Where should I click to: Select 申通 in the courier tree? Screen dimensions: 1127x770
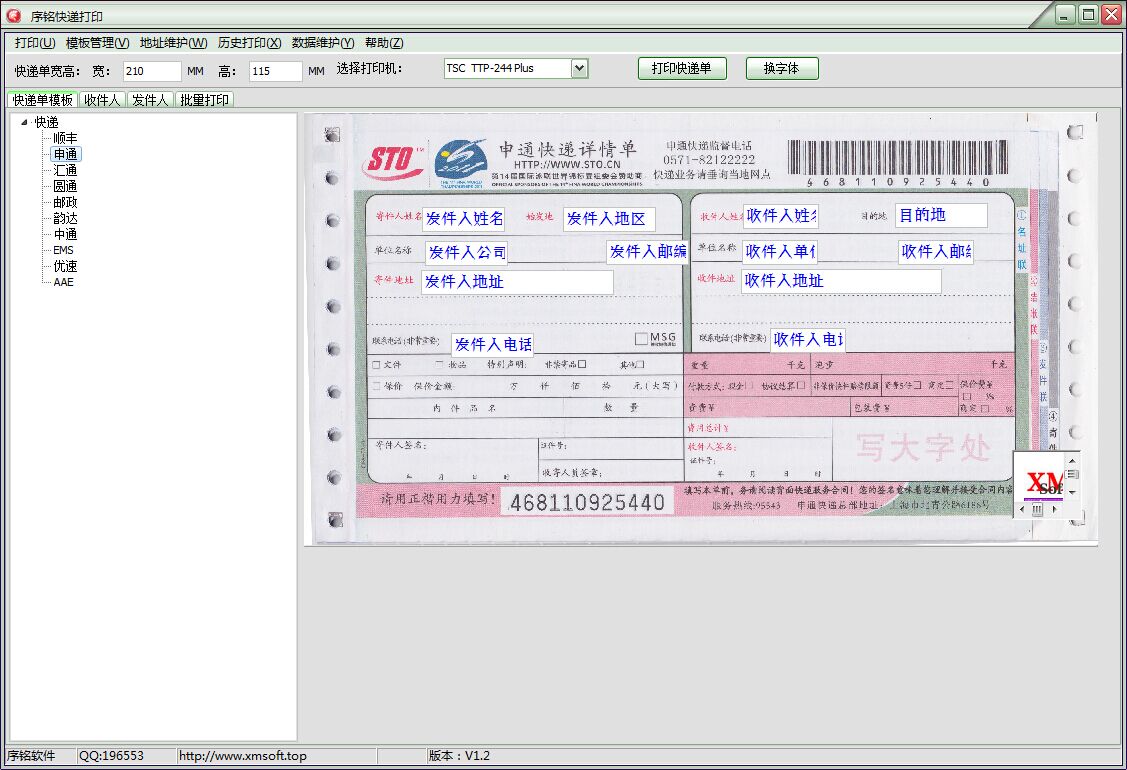(65, 154)
